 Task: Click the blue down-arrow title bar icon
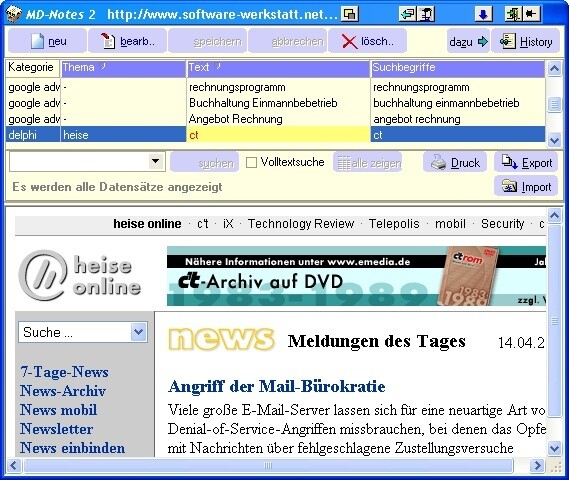click(x=483, y=14)
